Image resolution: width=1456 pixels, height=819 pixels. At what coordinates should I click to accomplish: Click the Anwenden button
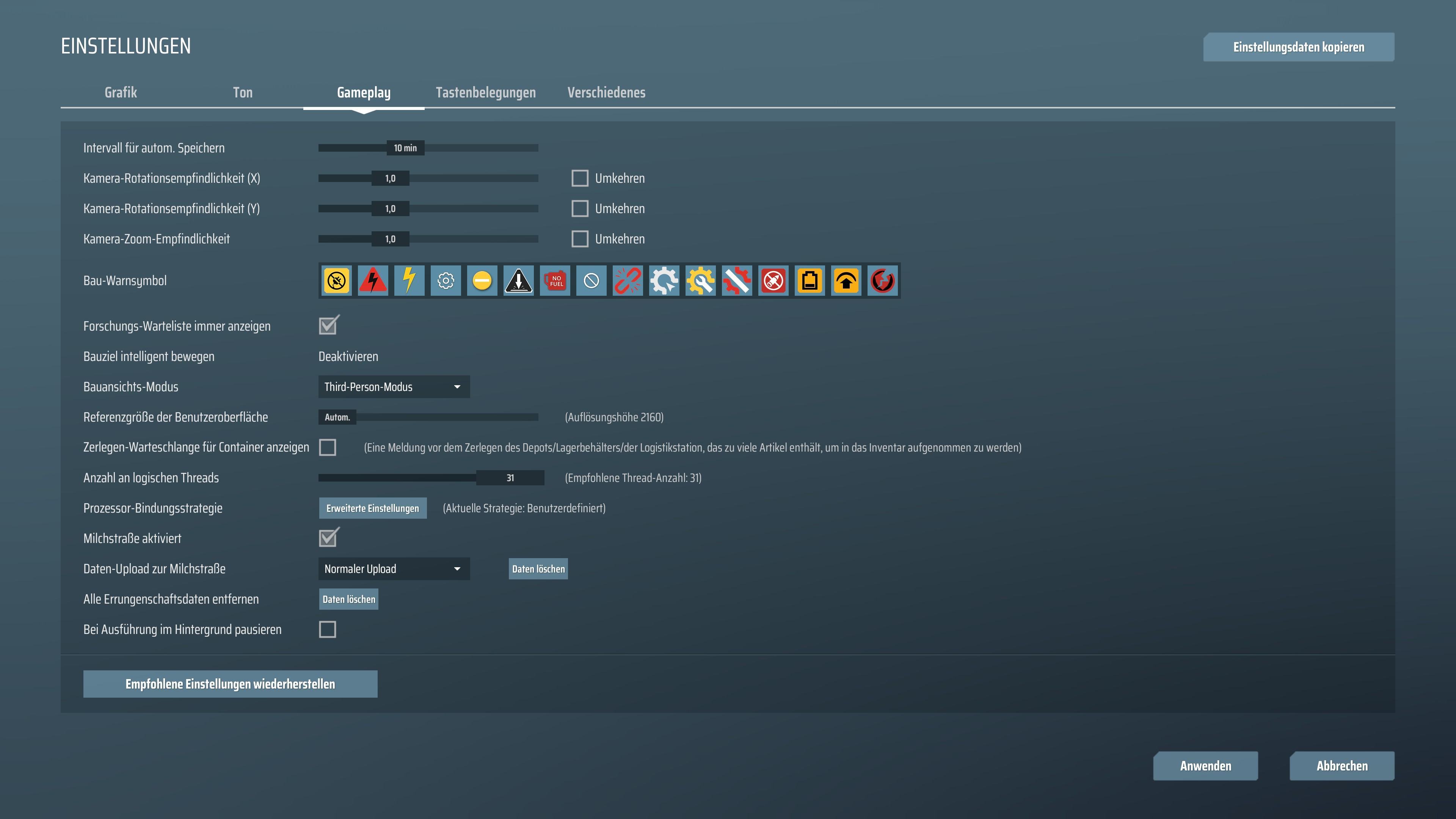coord(1205,766)
